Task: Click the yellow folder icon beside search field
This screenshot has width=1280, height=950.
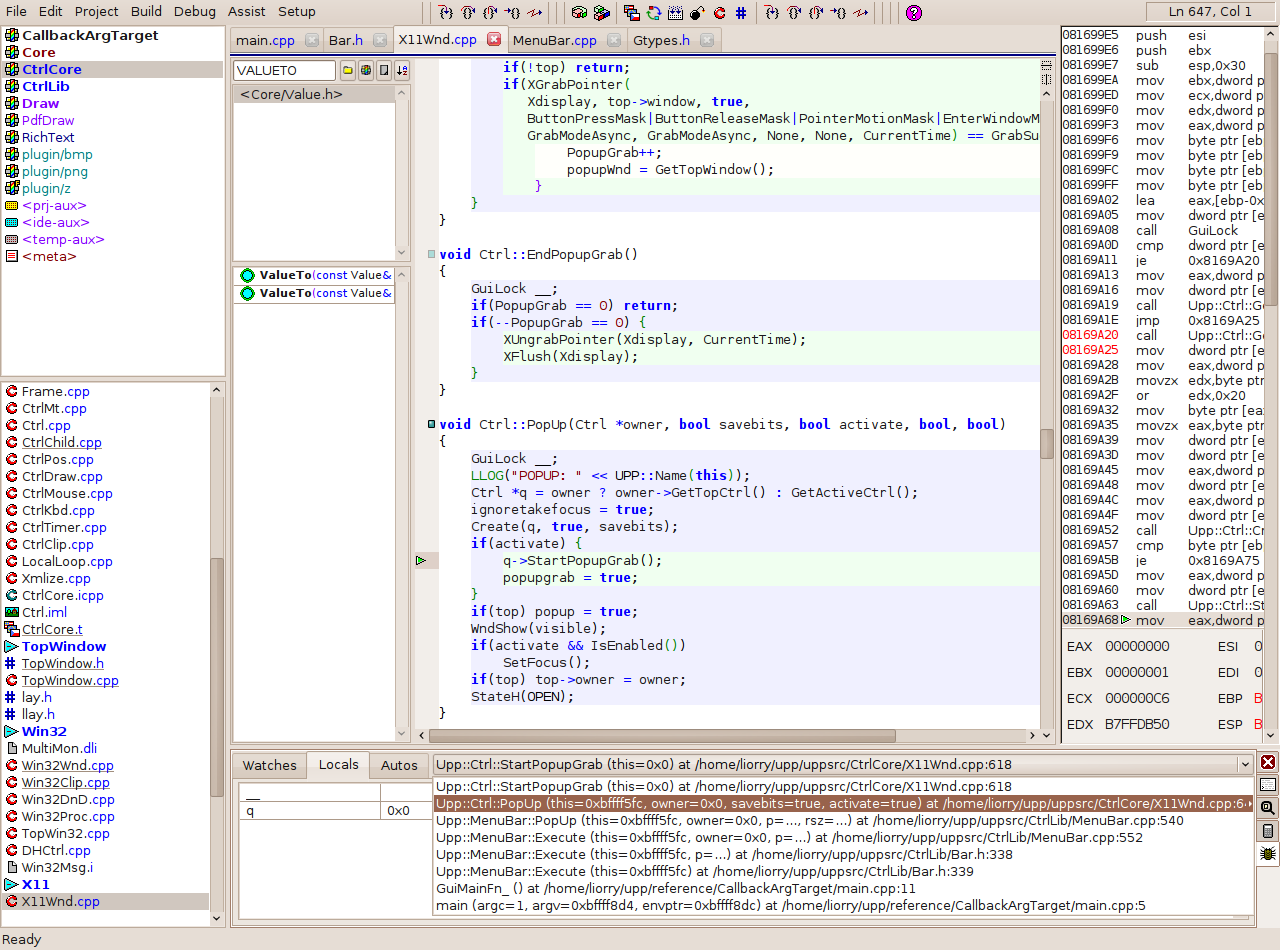Action: (x=348, y=70)
